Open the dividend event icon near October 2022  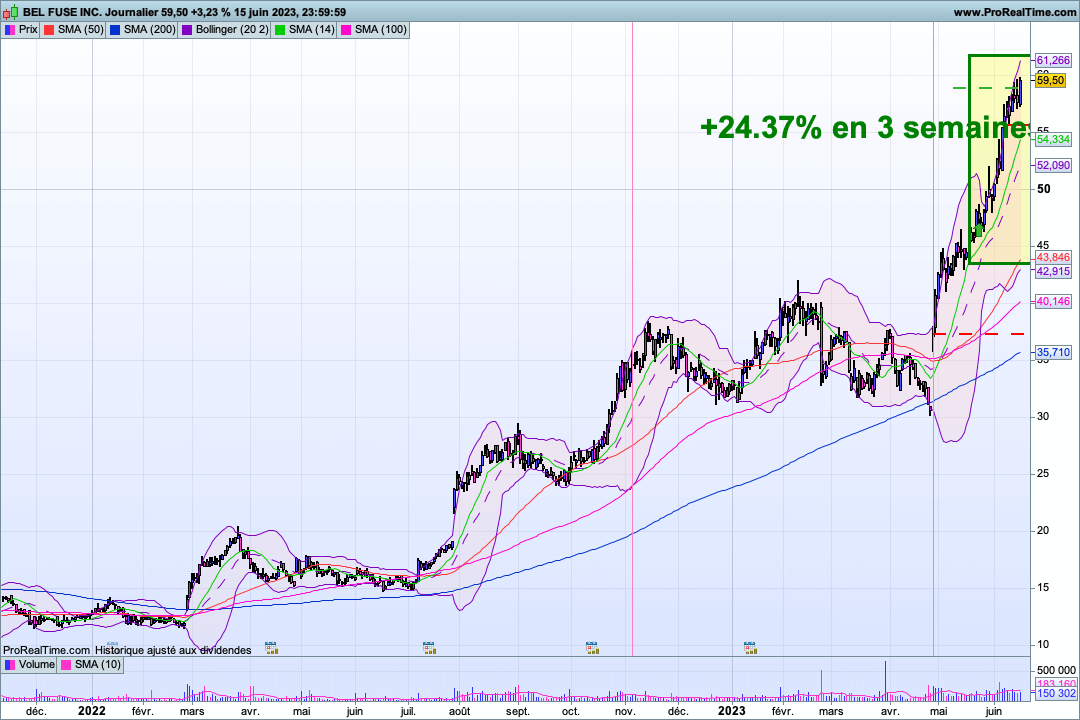coord(592,648)
